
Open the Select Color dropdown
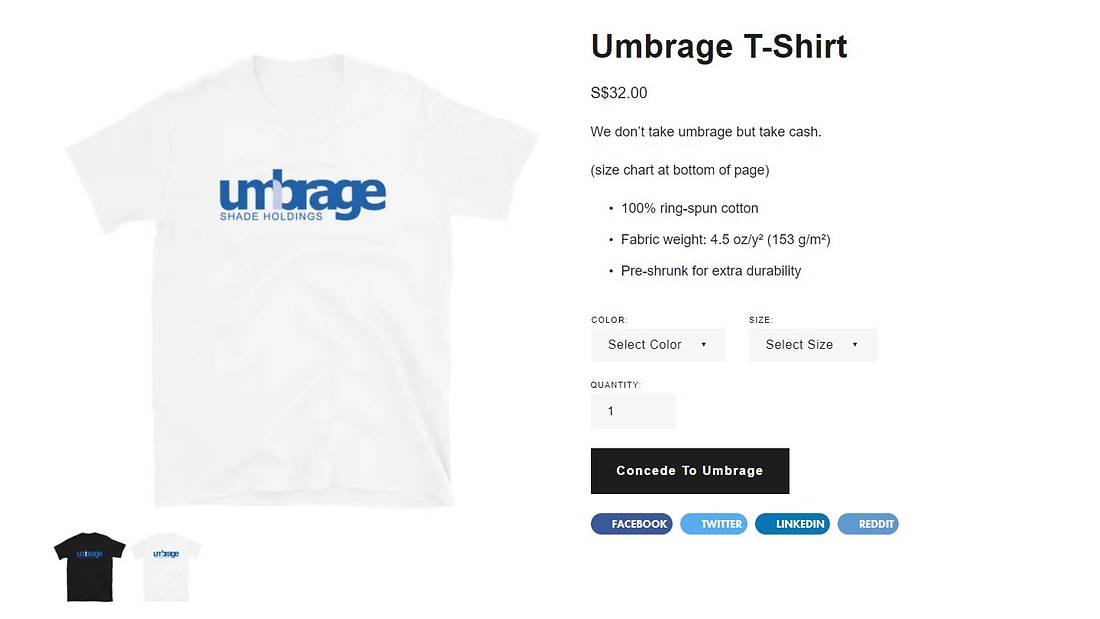click(x=657, y=345)
